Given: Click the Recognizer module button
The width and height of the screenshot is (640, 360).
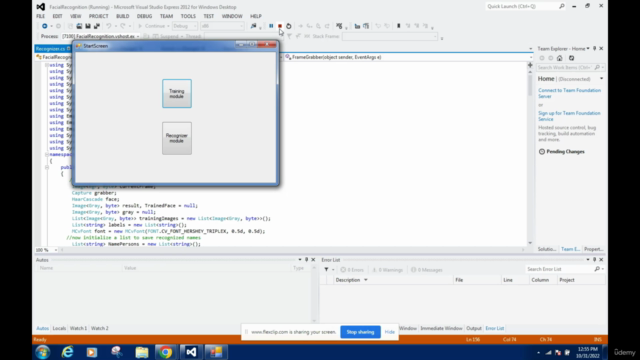Looking at the screenshot, I should 177,138.
